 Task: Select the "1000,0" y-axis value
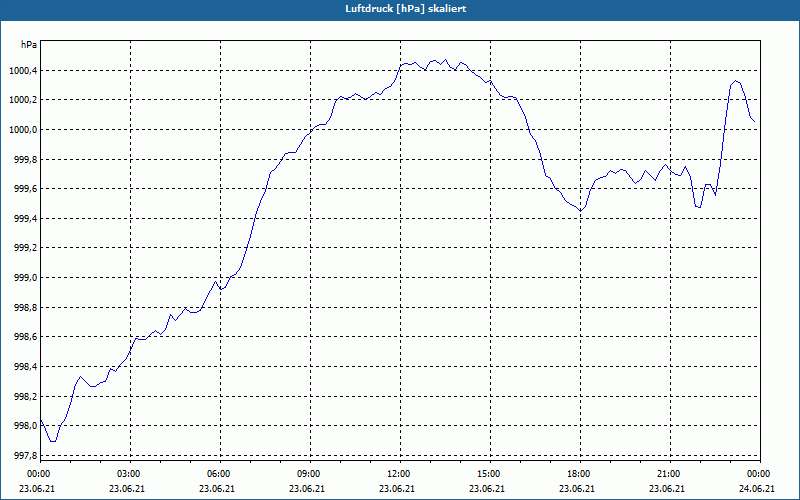(x=23, y=130)
